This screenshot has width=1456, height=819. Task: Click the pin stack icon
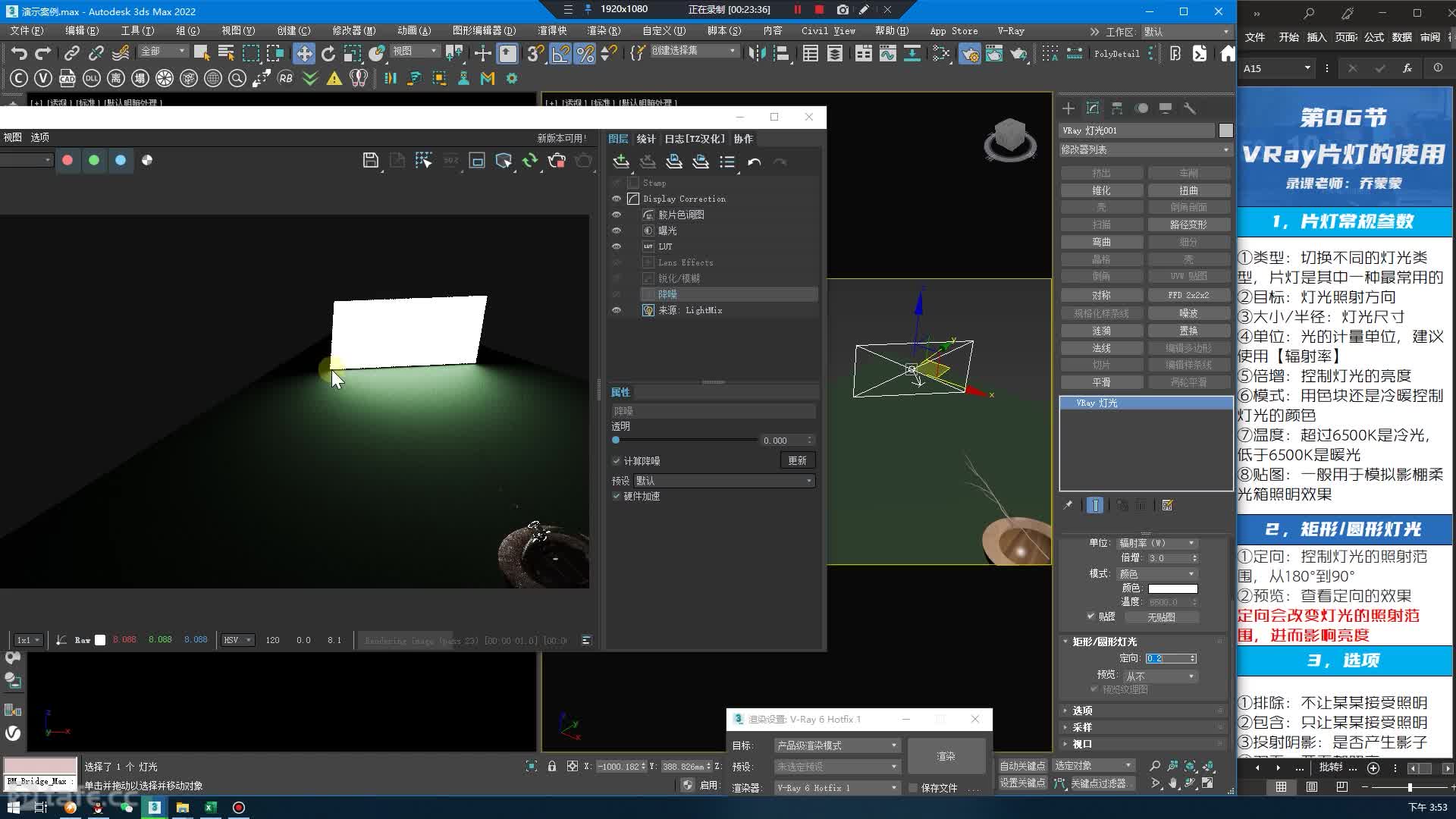pos(1068,505)
